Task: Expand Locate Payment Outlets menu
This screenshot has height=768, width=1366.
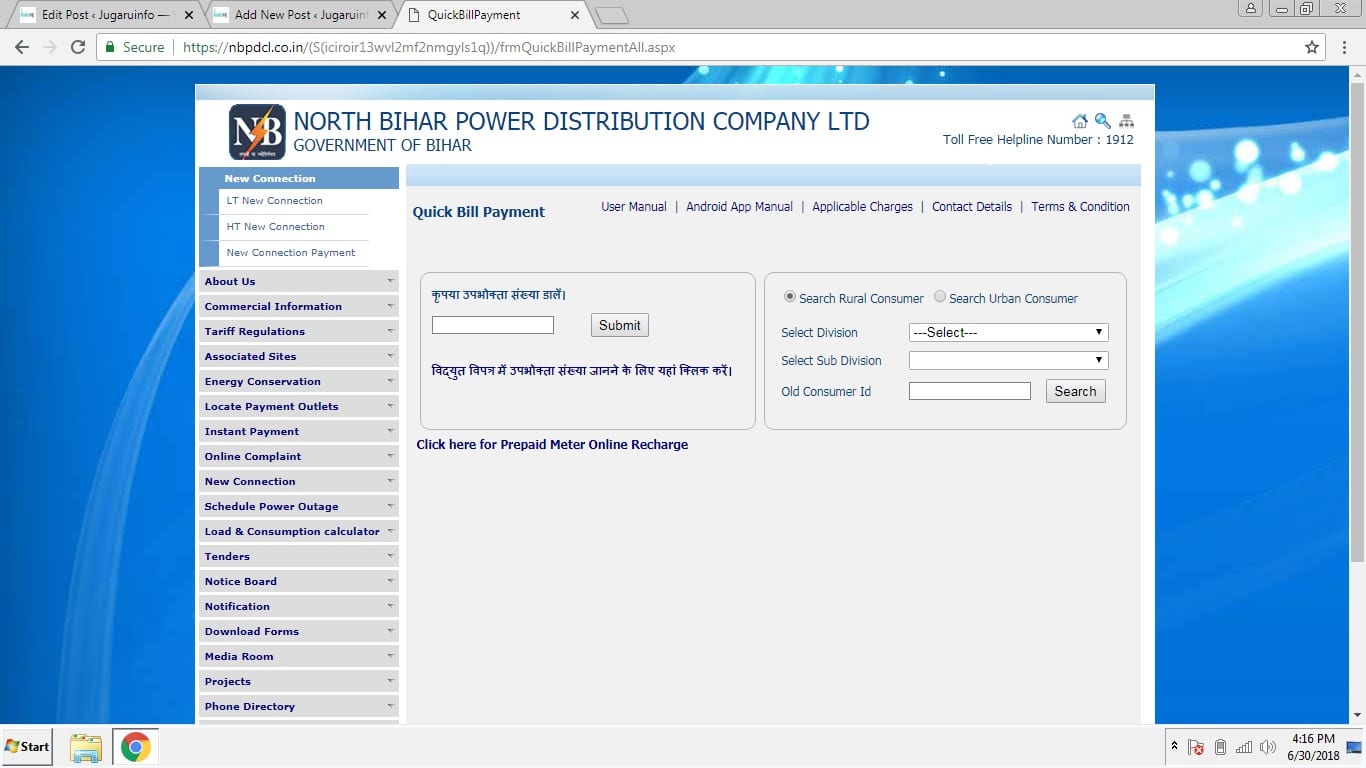Action: [x=298, y=406]
